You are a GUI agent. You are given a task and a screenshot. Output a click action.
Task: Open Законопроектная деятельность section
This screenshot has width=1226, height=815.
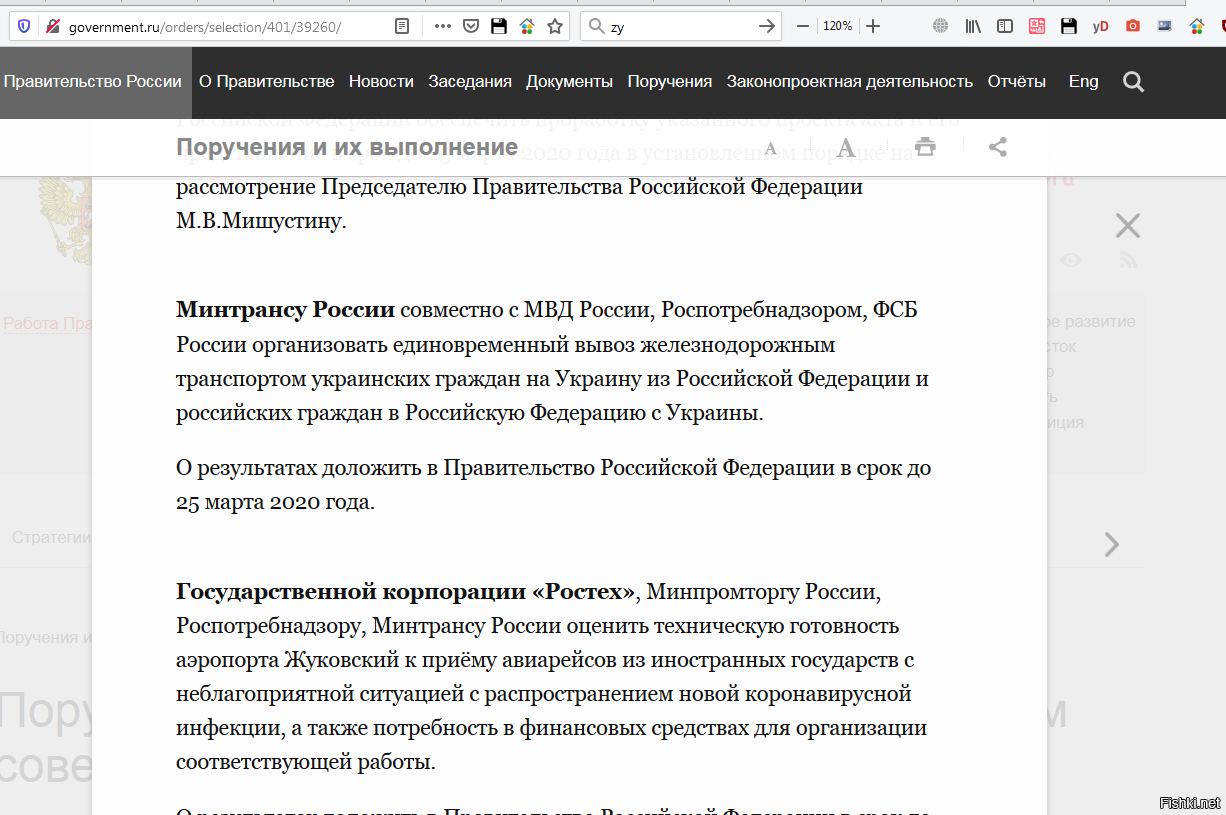[850, 82]
